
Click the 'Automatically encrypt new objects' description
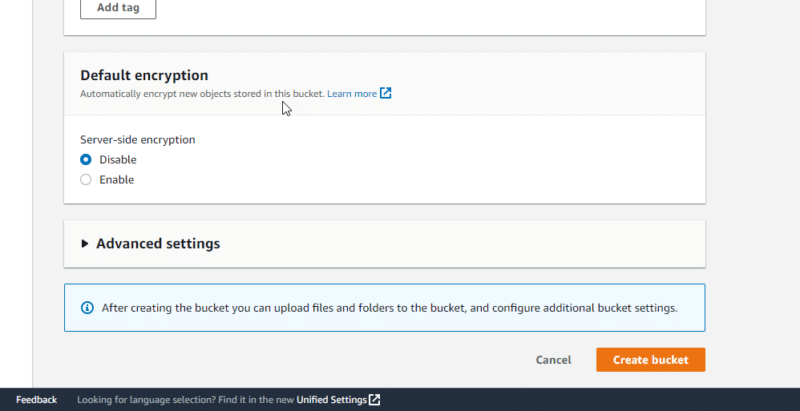tap(201, 94)
